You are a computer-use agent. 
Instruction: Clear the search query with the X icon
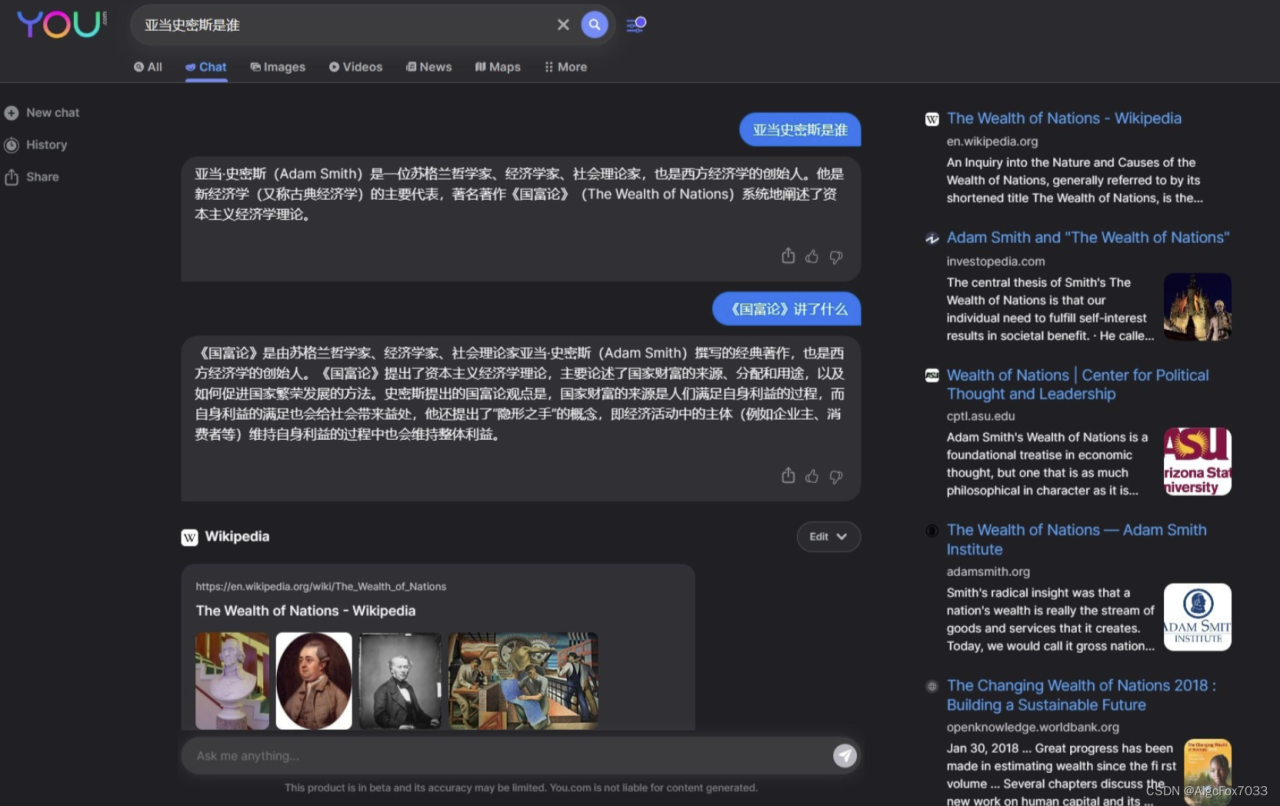[563, 25]
